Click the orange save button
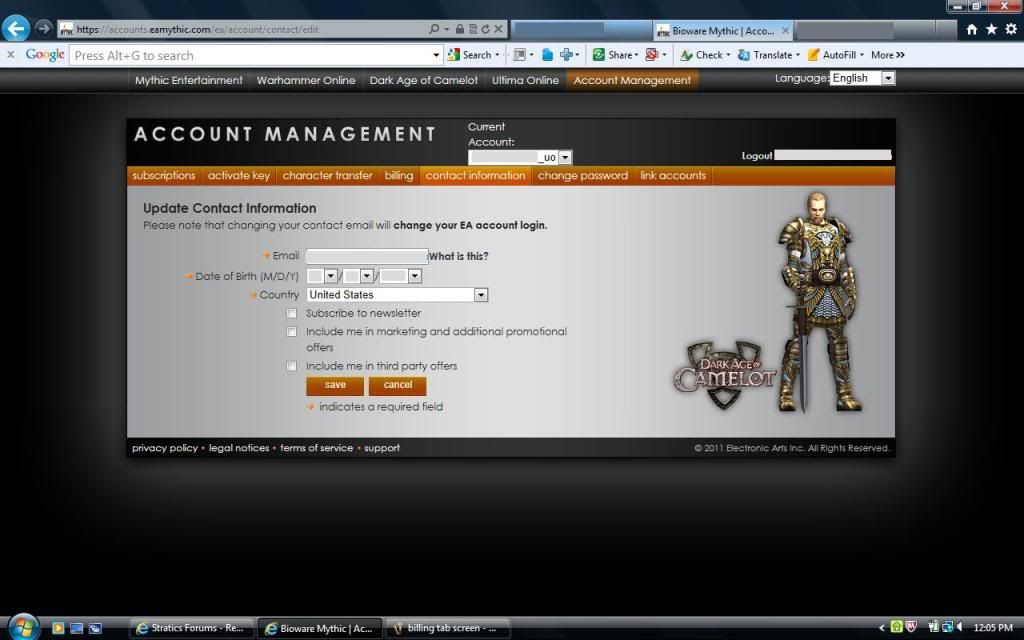The height and width of the screenshot is (640, 1024). 335,385
